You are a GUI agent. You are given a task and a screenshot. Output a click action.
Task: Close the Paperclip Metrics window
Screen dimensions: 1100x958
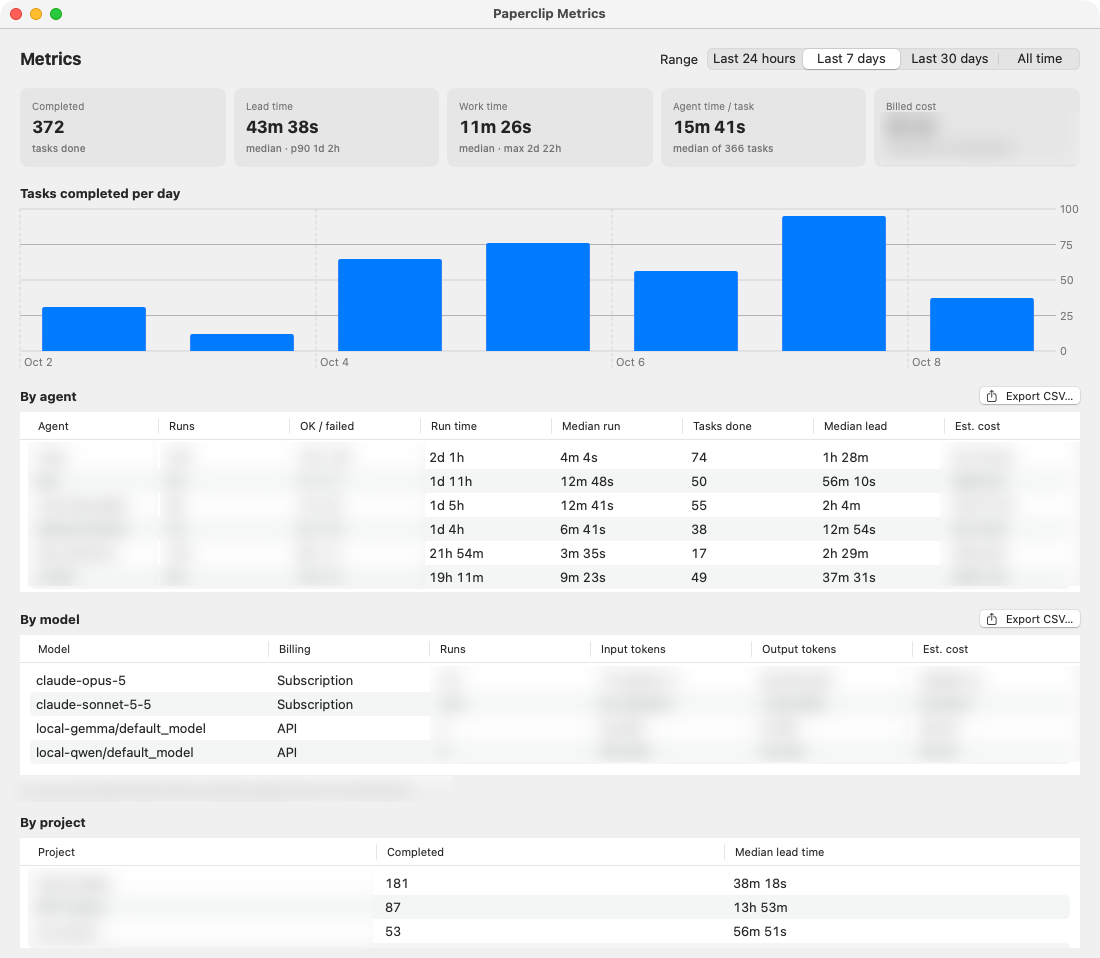[x=16, y=14]
